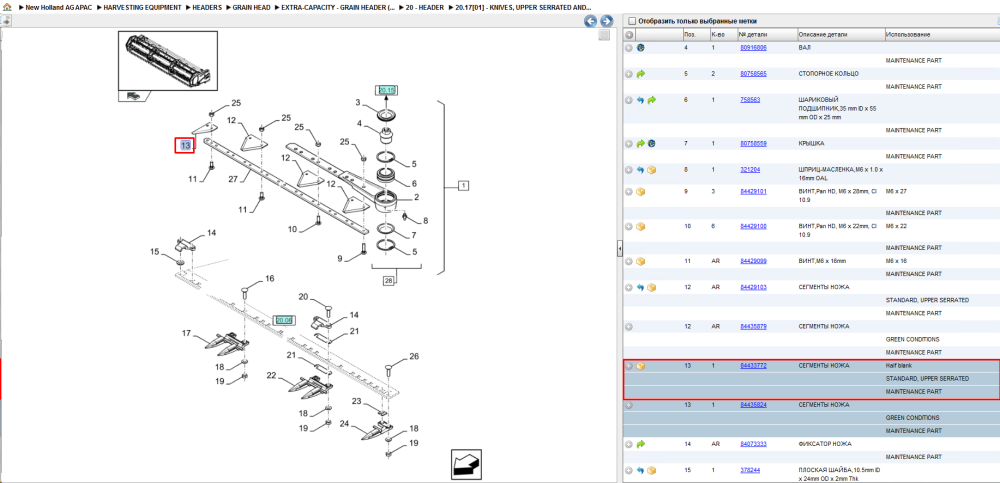The width and height of the screenshot is (1000, 483).
Task: Click the globe icon in the ВАЛ row
Action: tap(641, 48)
